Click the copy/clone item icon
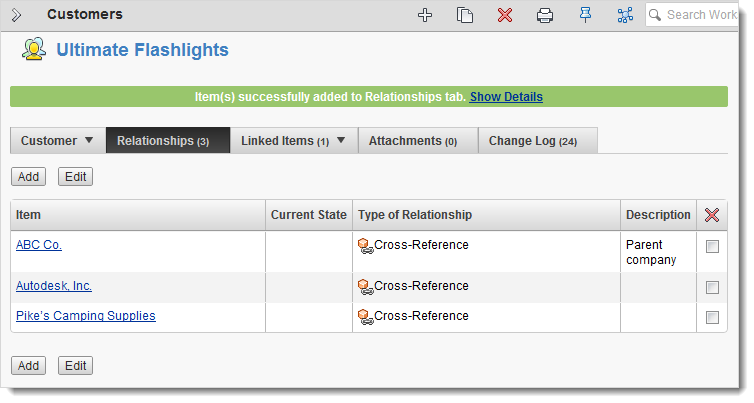Image resolution: width=754 pixels, height=403 pixels. (x=465, y=15)
